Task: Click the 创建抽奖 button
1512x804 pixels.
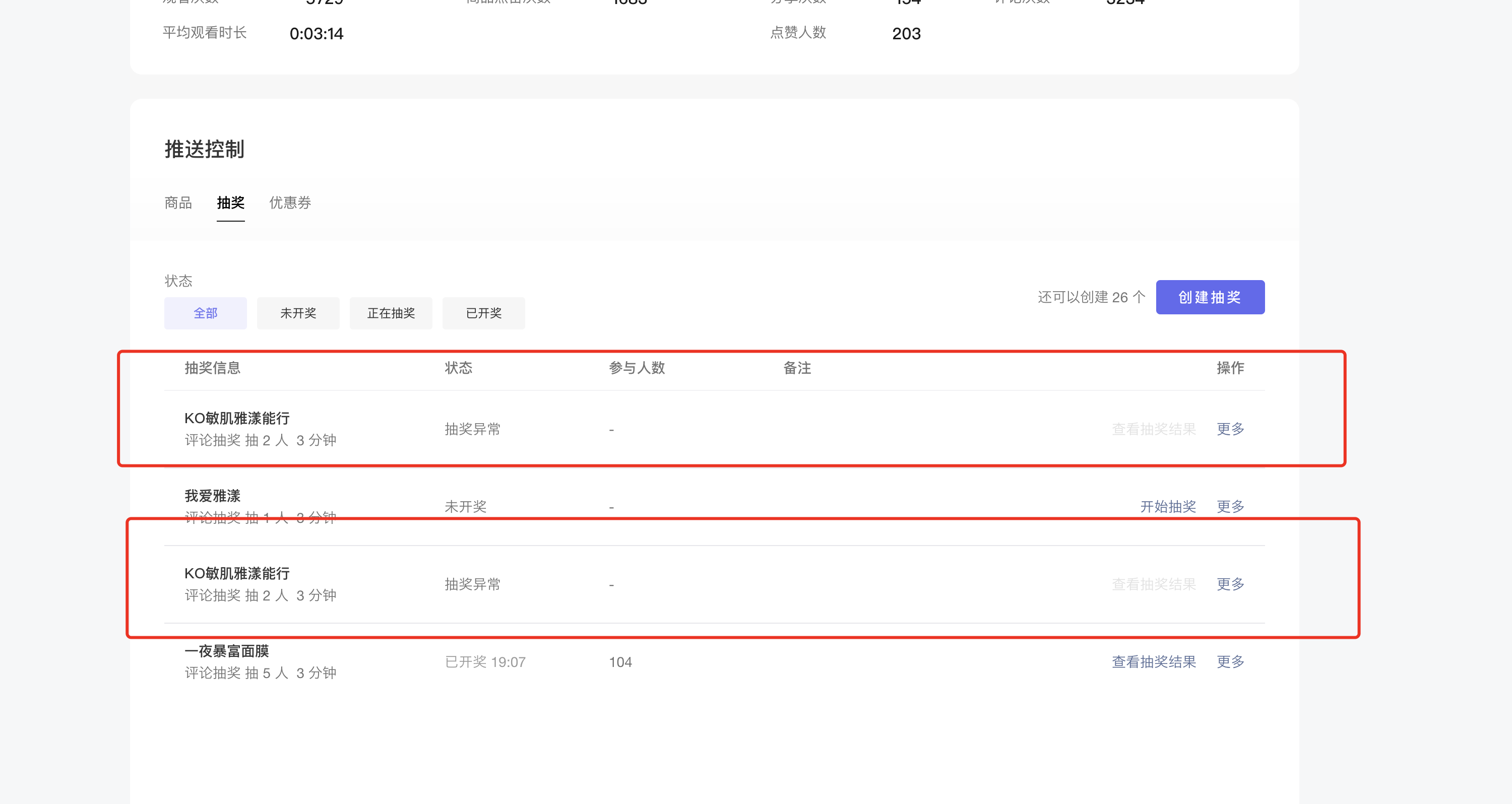Action: tap(1210, 297)
